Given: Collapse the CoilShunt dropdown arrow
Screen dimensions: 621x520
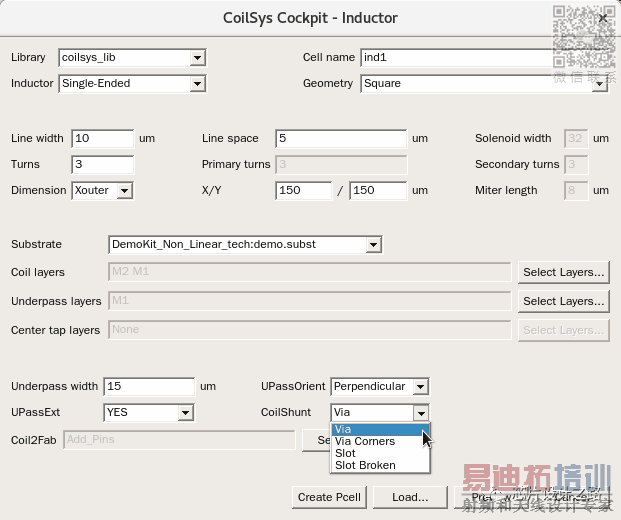Looking at the screenshot, I should [421, 413].
